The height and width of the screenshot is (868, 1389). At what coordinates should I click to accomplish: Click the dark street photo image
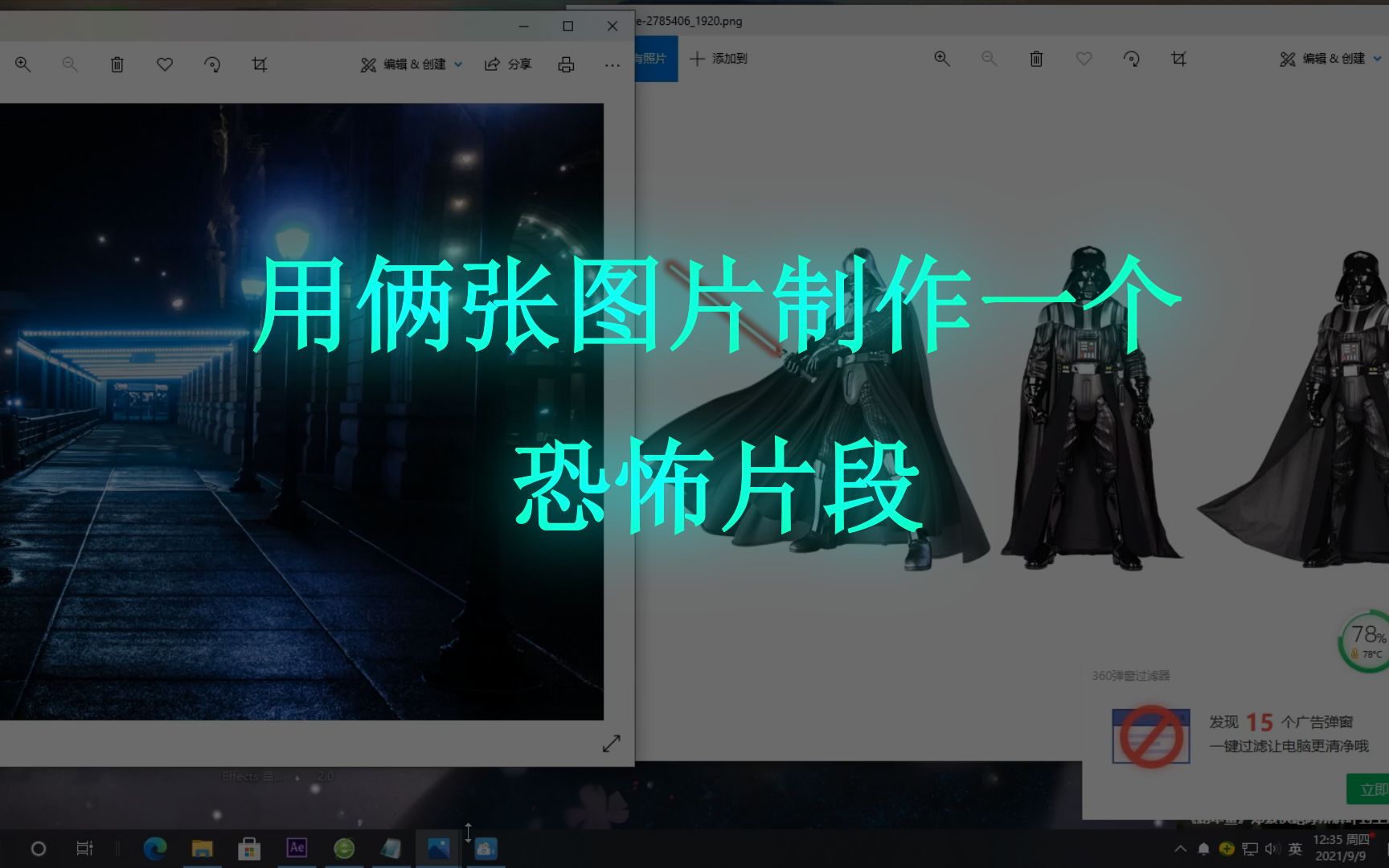(301, 411)
